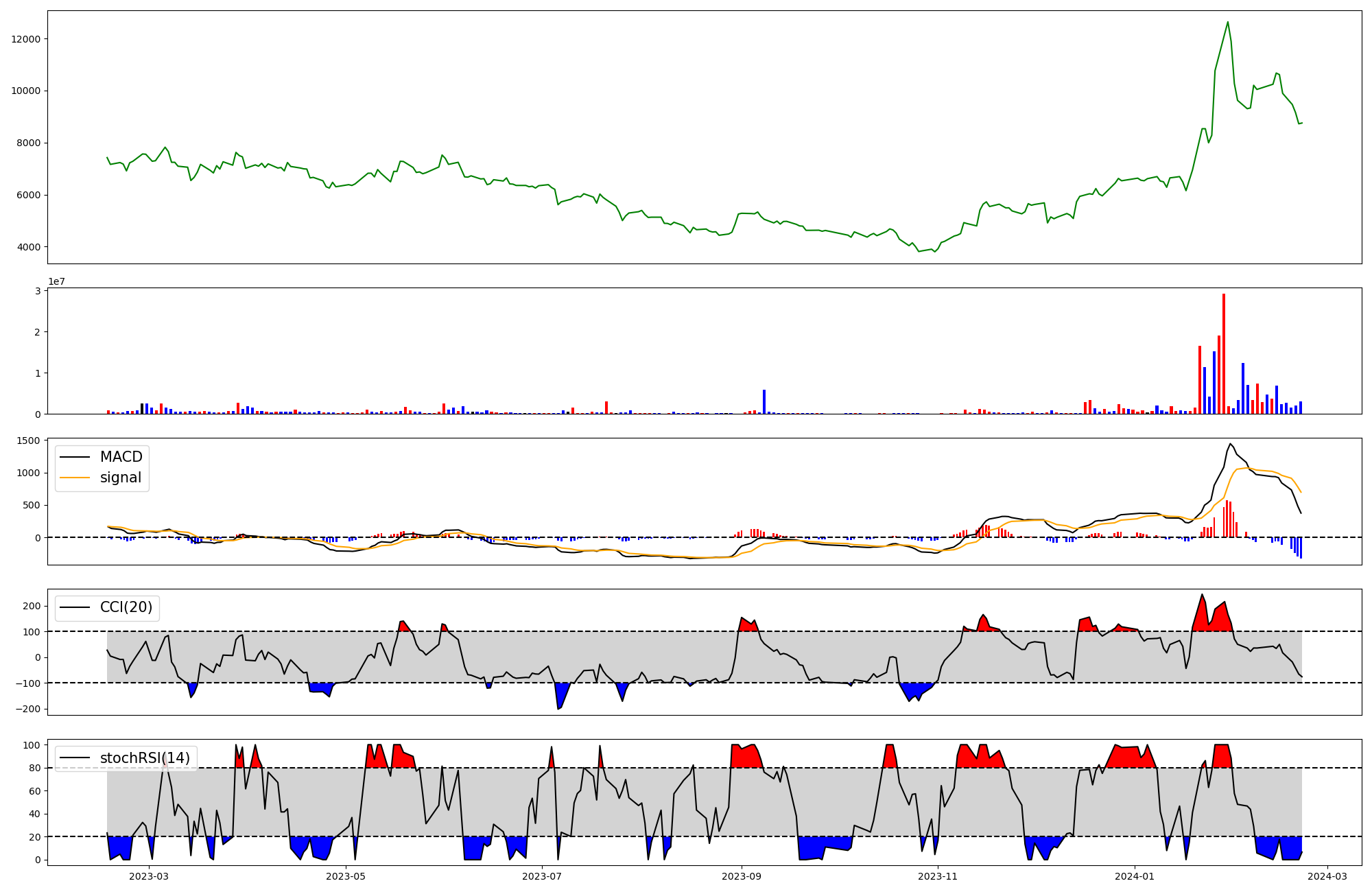Viewport: 1372px width, 892px height.
Task: Click the tall blue volume bar near 2023-09
Action: 764,401
